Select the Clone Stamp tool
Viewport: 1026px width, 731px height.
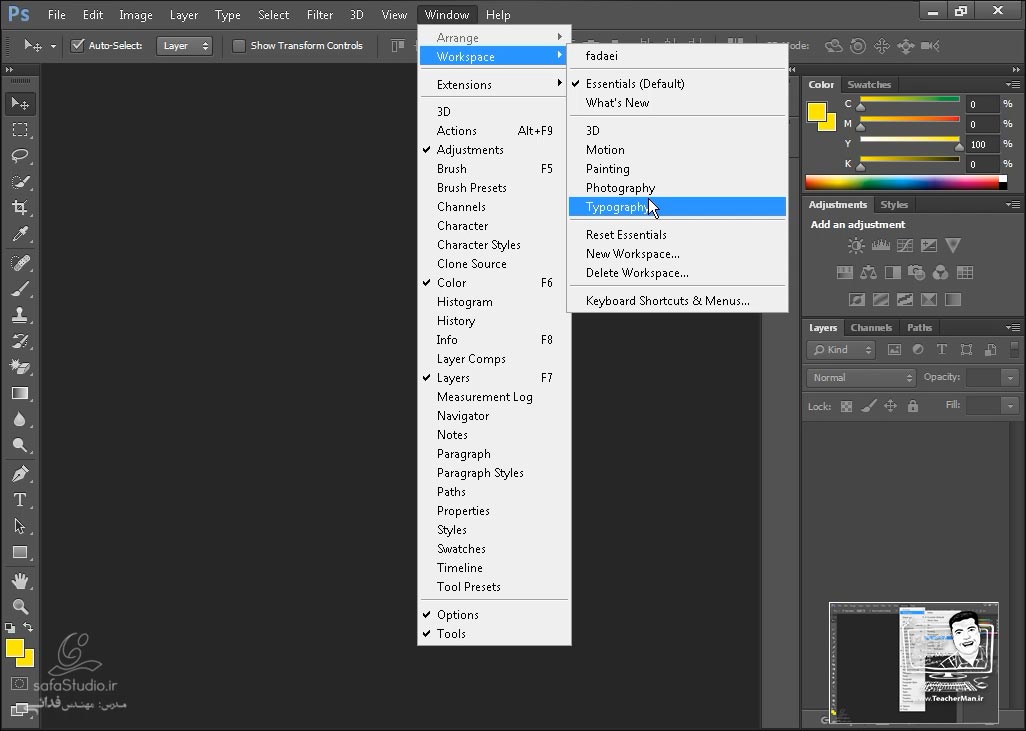(20, 315)
